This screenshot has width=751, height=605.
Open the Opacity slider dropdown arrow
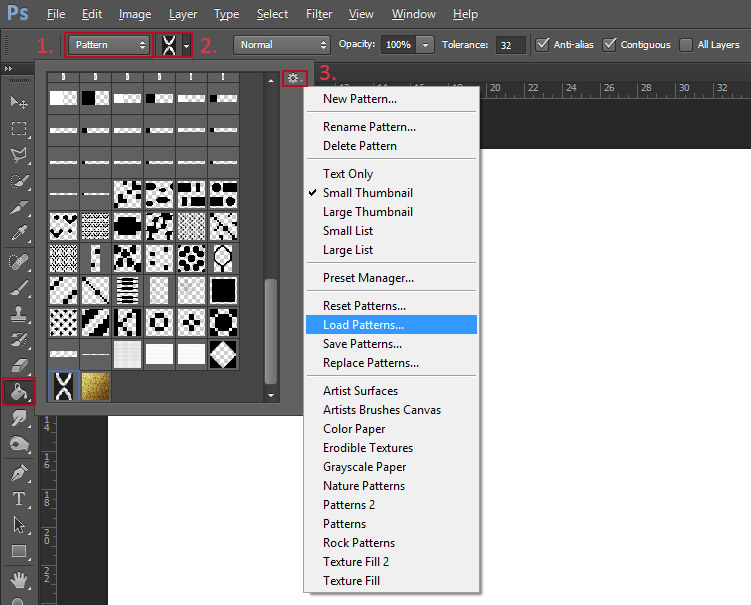point(426,45)
